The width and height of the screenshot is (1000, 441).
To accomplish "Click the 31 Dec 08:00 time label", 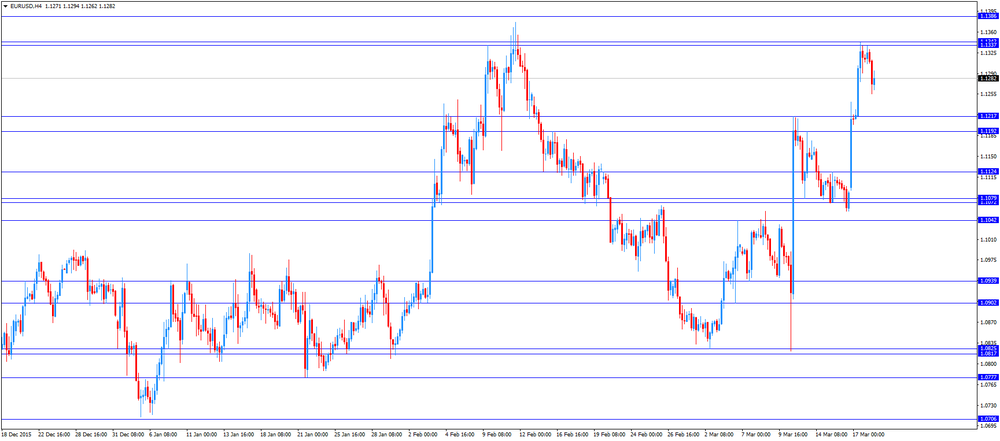I will tap(128, 435).
